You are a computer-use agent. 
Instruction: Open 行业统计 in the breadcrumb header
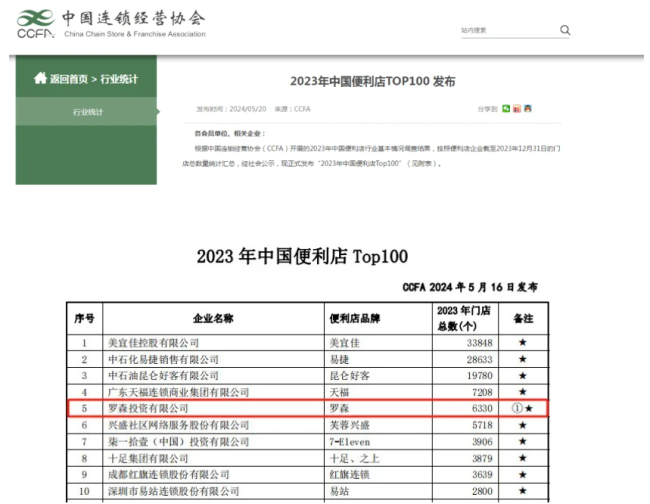(120, 79)
